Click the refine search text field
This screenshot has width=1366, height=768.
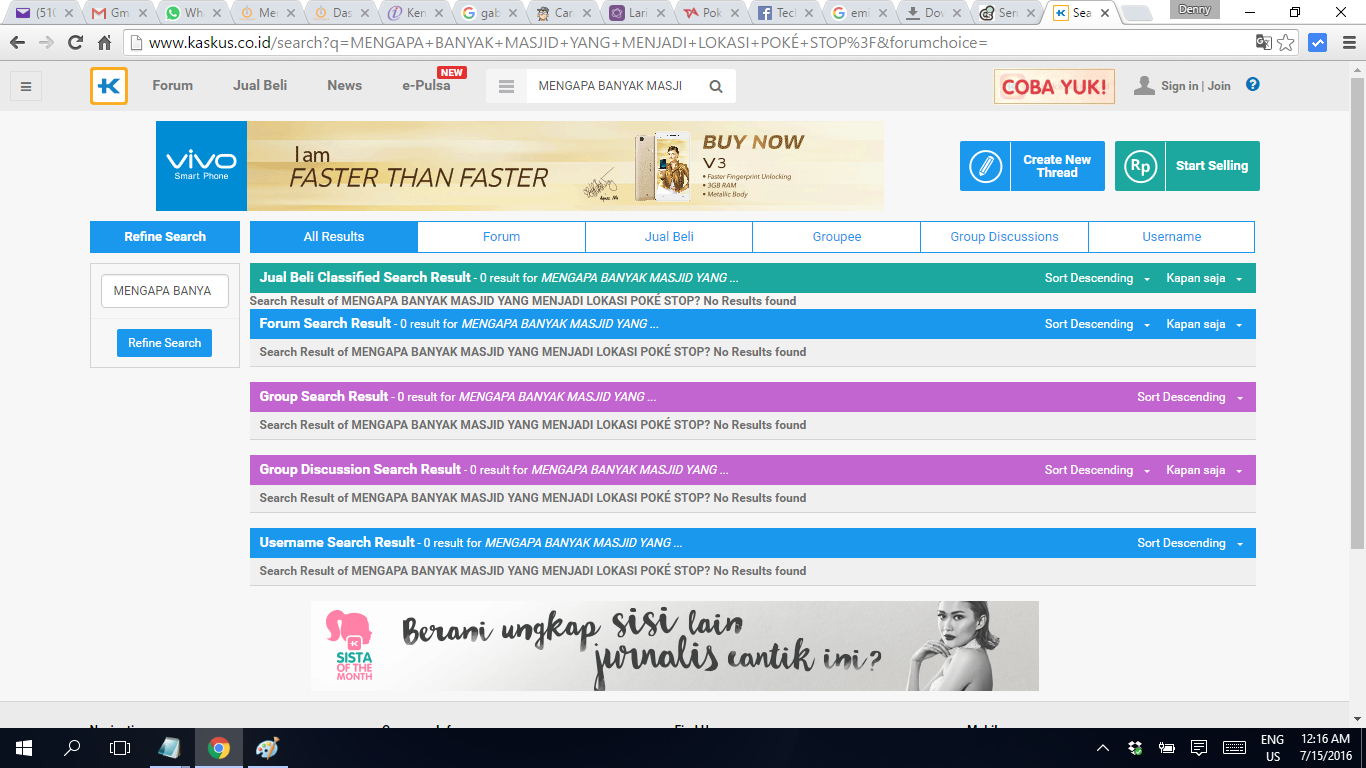[x=164, y=291]
